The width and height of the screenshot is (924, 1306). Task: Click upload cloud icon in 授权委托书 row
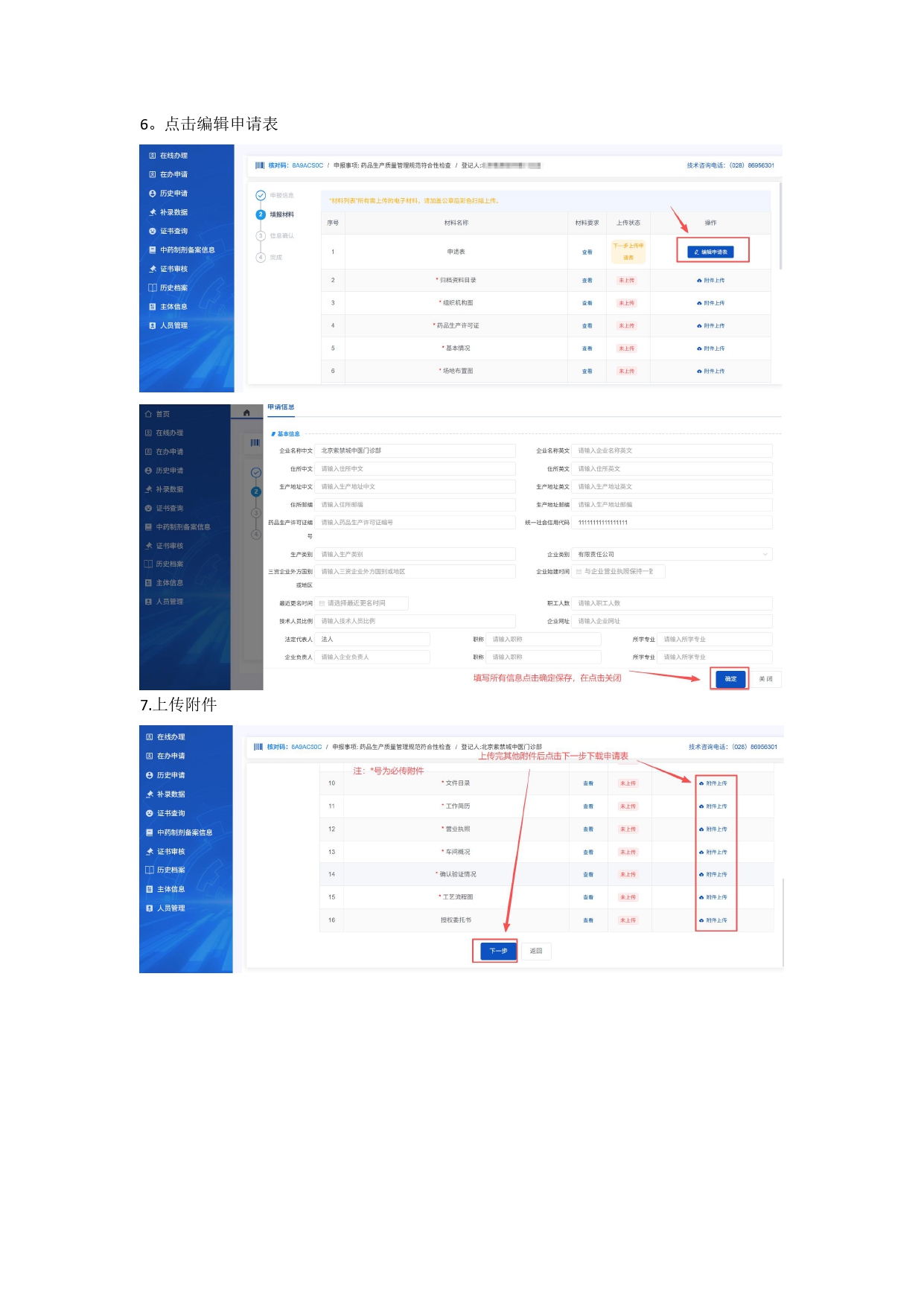701,920
